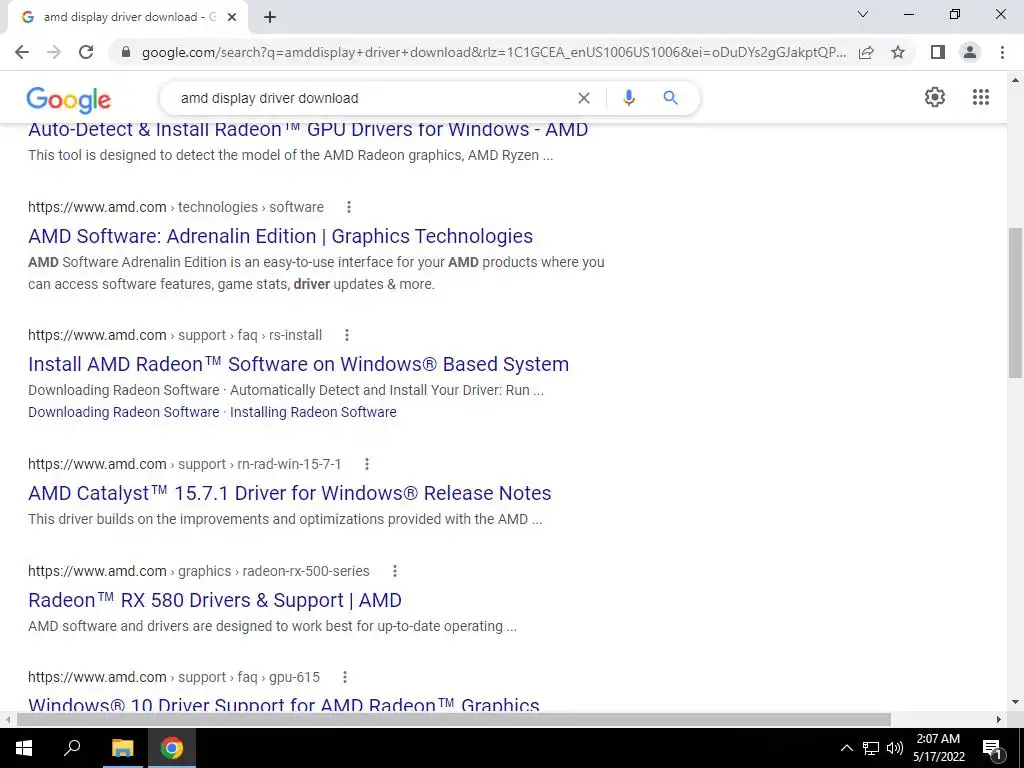The width and height of the screenshot is (1024, 768).
Task: Click the vertical scrollbar thumb
Action: (x=1015, y=302)
